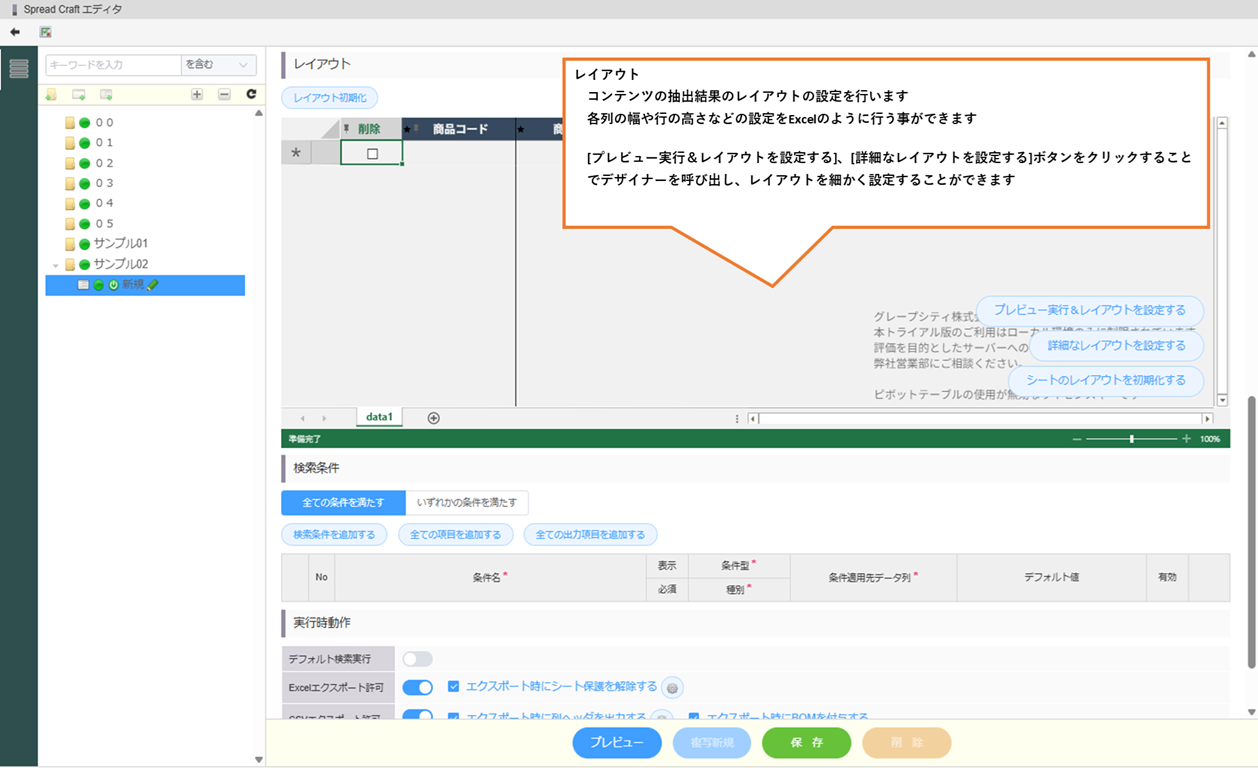The height and width of the screenshot is (768, 1258).
Task: Add a new sheet next to data1
Action: (x=433, y=418)
